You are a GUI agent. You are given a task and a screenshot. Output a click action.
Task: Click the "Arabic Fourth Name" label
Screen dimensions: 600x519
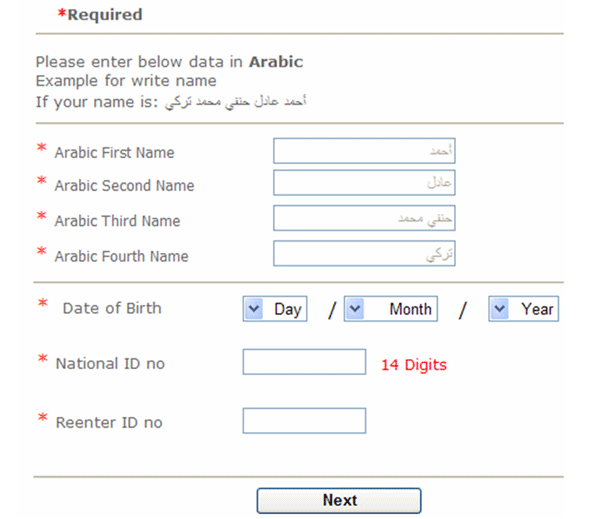tap(121, 257)
